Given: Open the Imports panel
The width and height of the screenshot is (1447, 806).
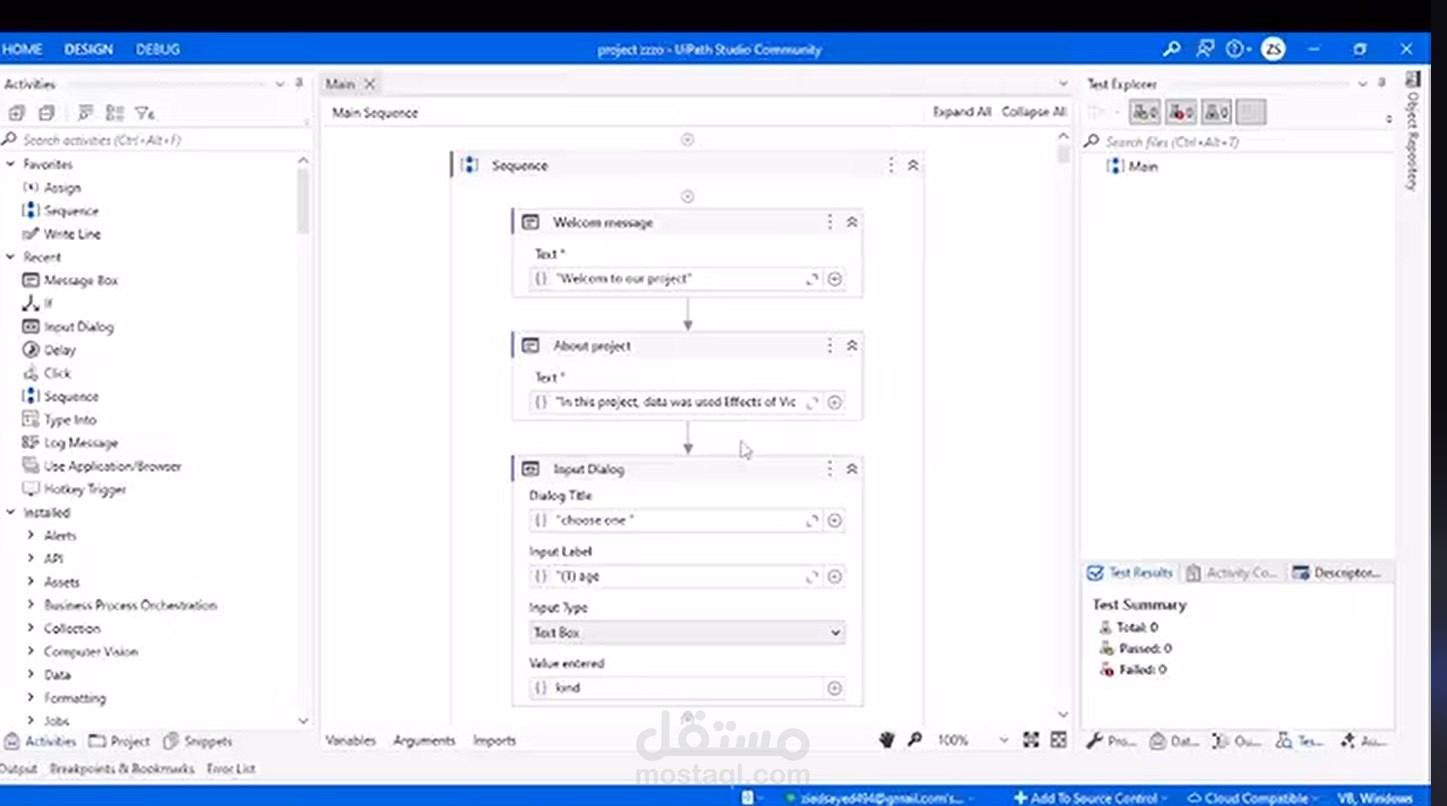Looking at the screenshot, I should point(495,740).
